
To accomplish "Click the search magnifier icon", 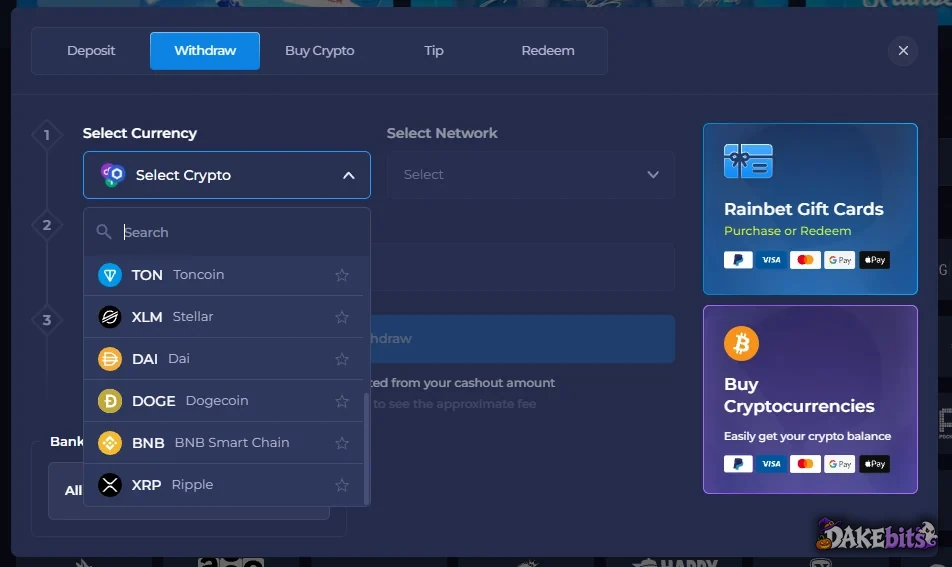I will coord(104,232).
